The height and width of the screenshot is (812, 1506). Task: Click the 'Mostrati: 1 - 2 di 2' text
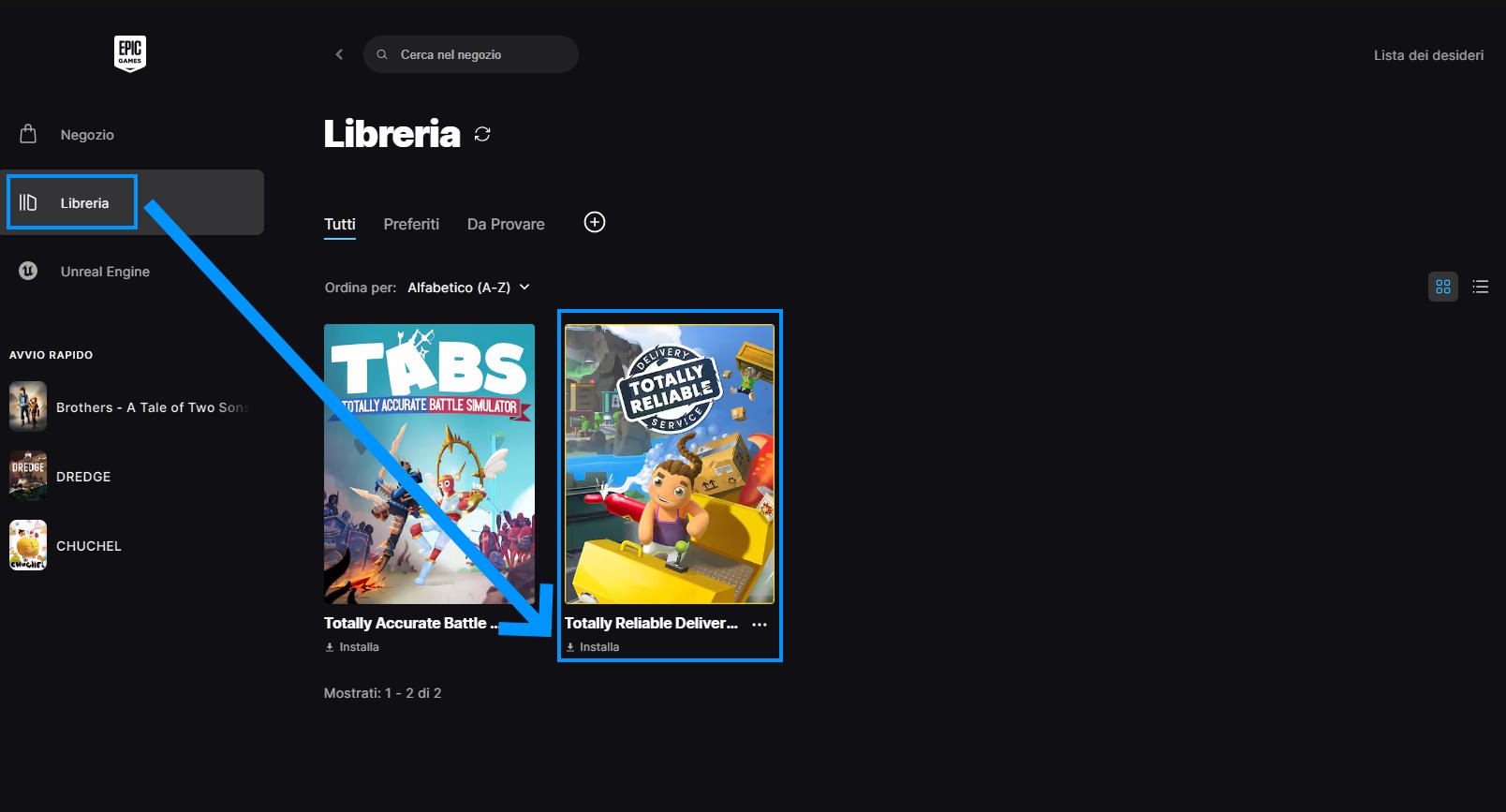coord(382,693)
